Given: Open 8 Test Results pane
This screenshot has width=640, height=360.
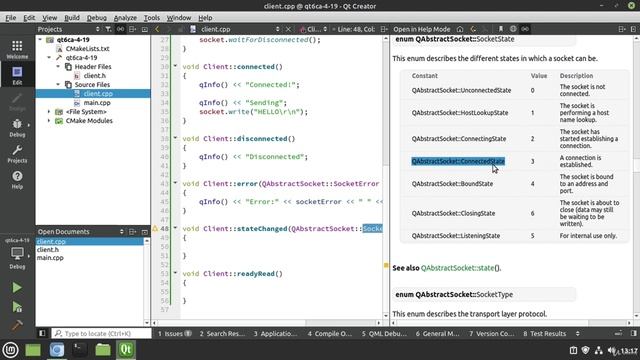Looking at the screenshot, I should tap(544, 333).
